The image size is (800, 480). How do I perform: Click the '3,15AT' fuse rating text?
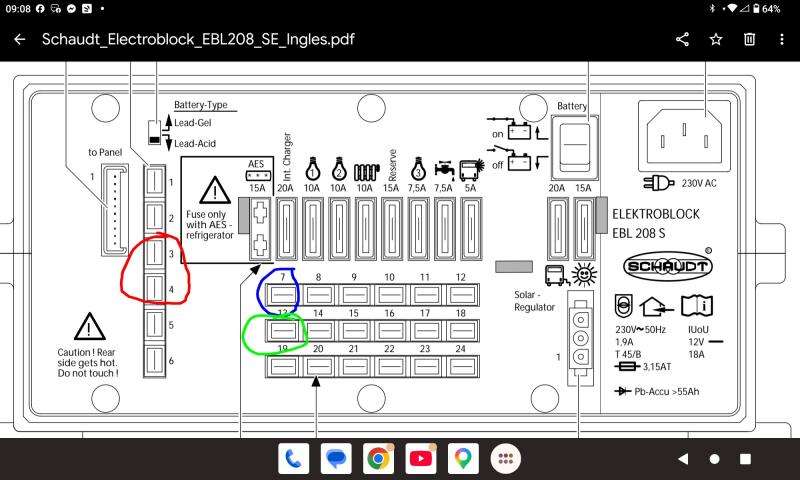click(657, 366)
